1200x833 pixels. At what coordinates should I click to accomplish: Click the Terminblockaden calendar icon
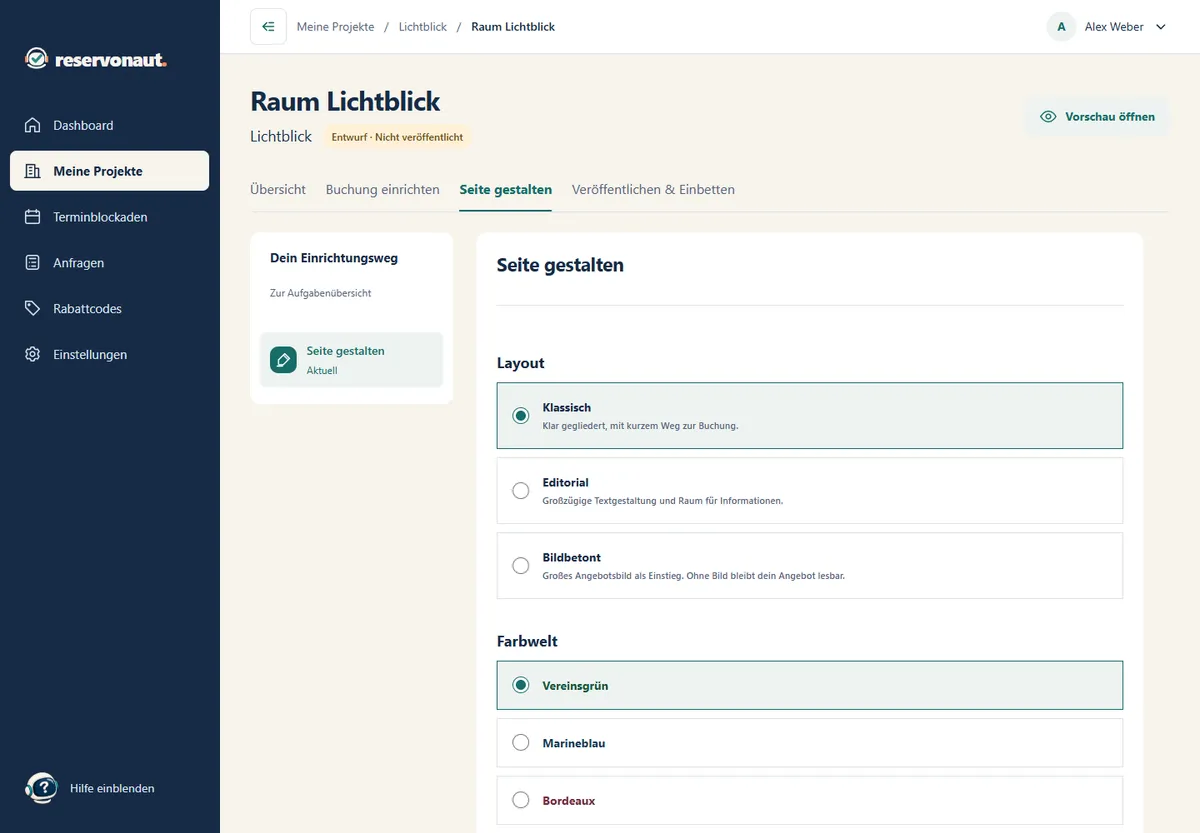[x=33, y=217]
